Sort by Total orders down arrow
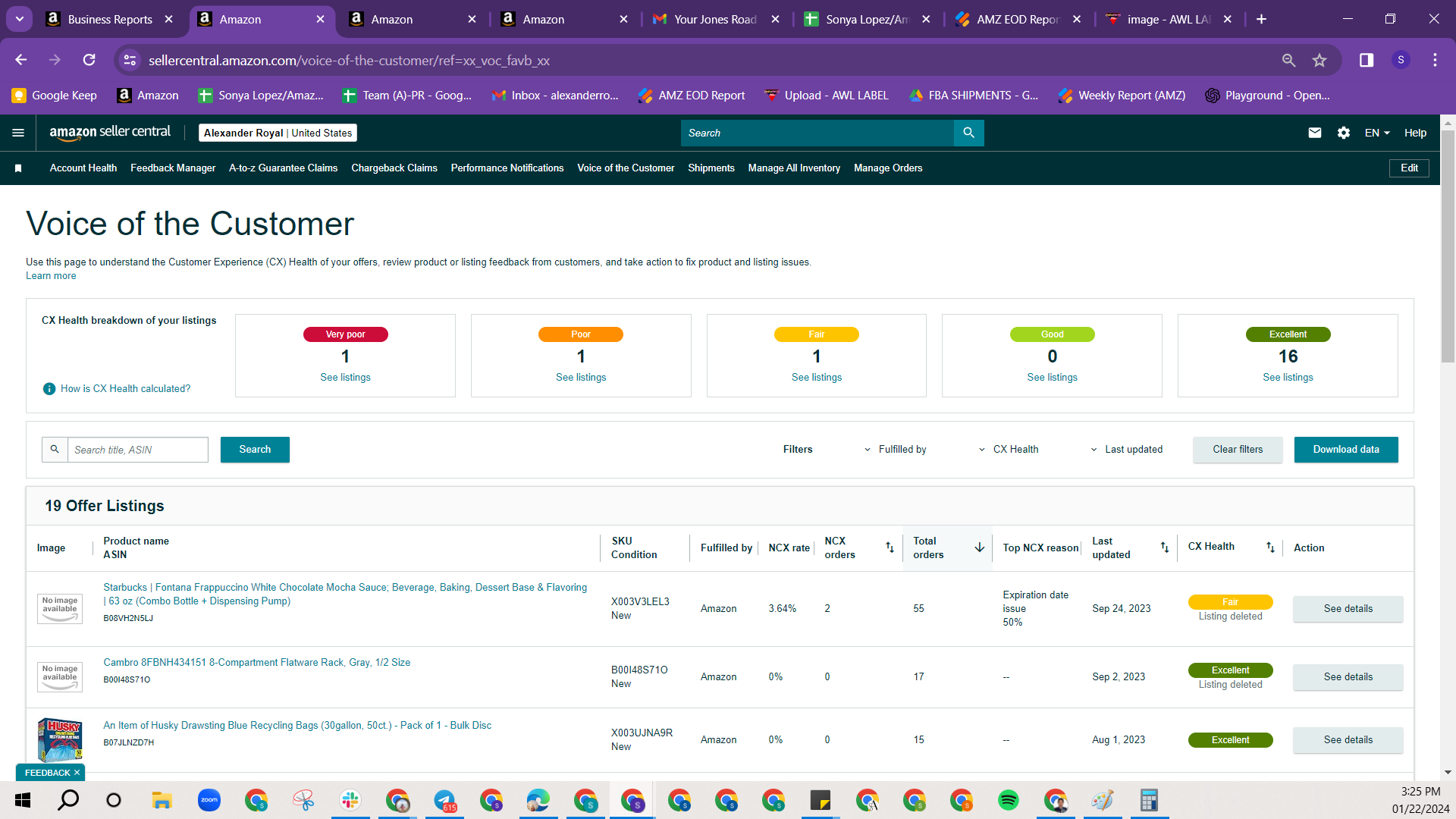Viewport: 1456px width, 819px height. point(980,548)
